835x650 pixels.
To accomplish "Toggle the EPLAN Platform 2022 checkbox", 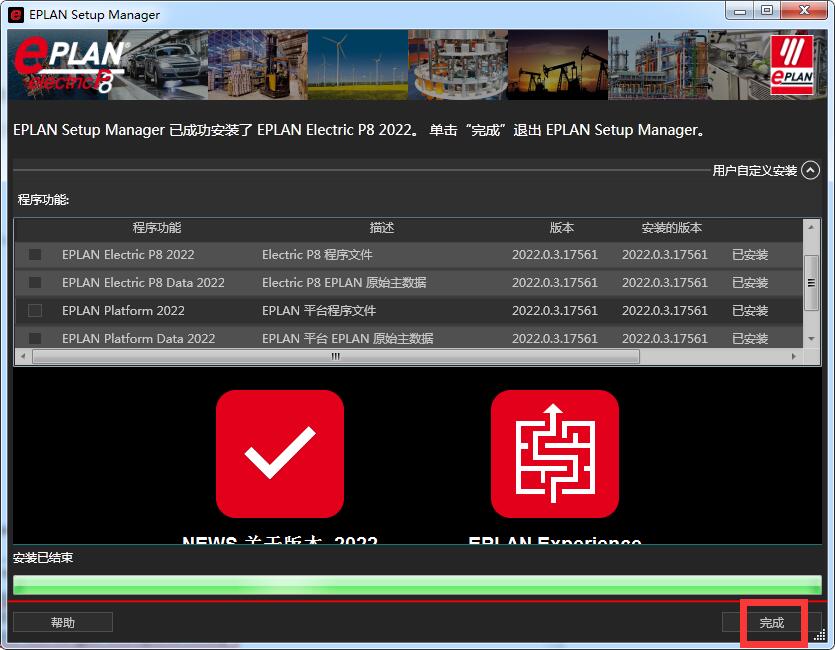I will (x=35, y=311).
